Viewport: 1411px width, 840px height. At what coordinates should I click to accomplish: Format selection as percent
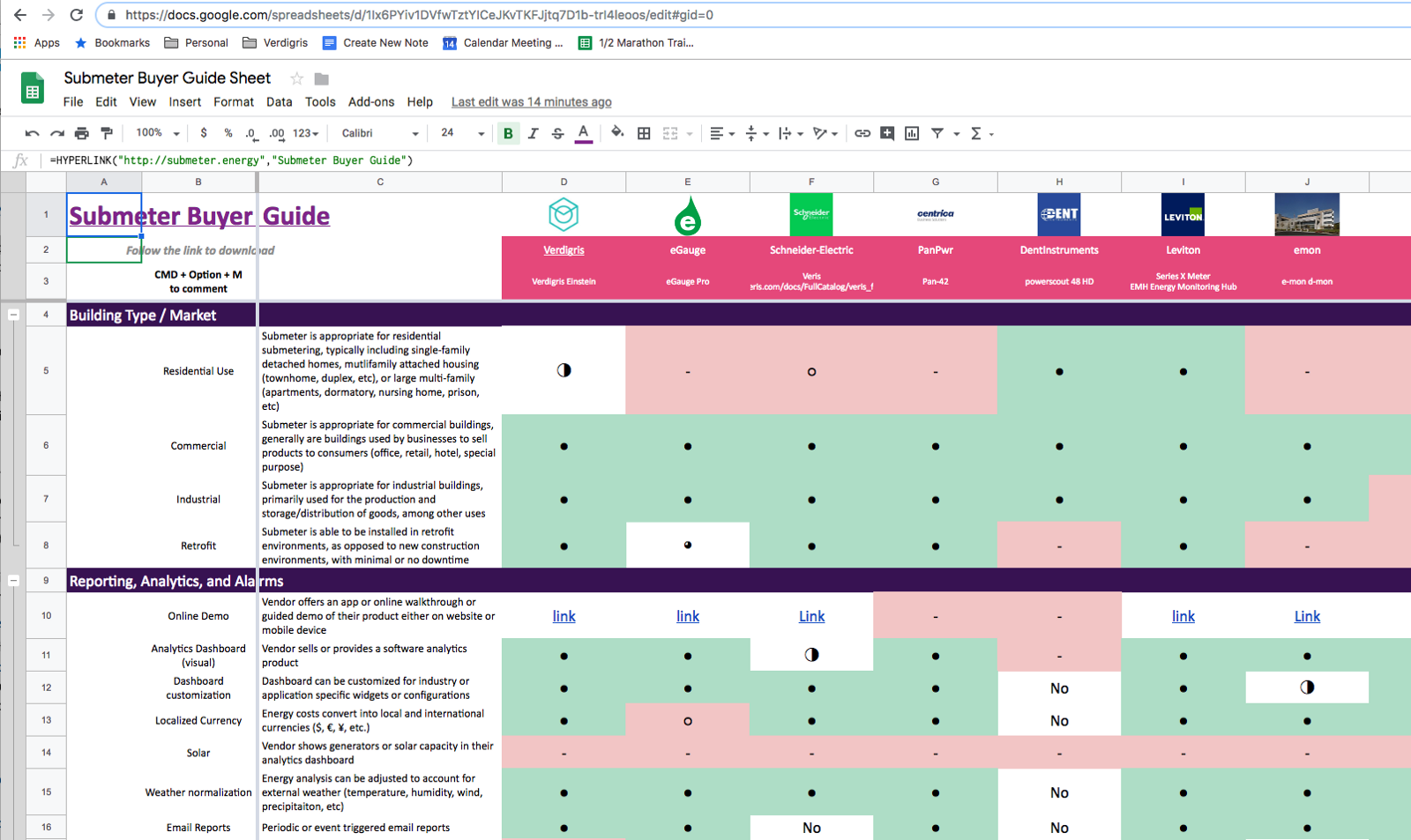tap(228, 133)
